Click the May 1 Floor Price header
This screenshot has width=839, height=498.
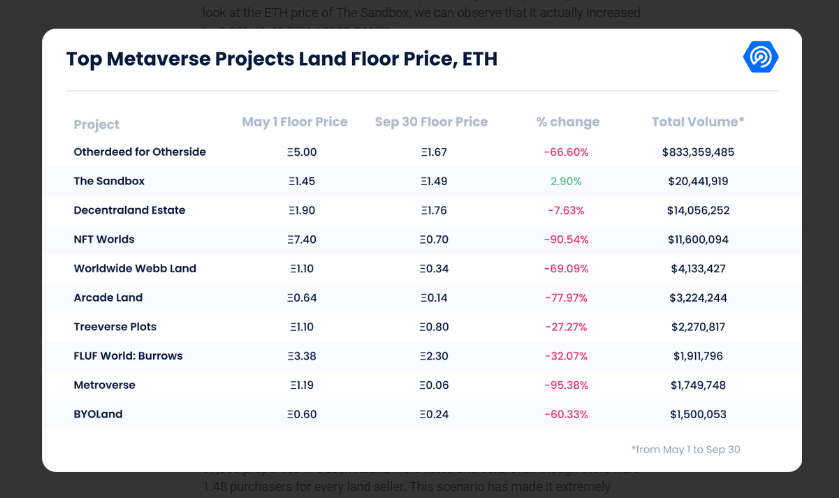295,122
